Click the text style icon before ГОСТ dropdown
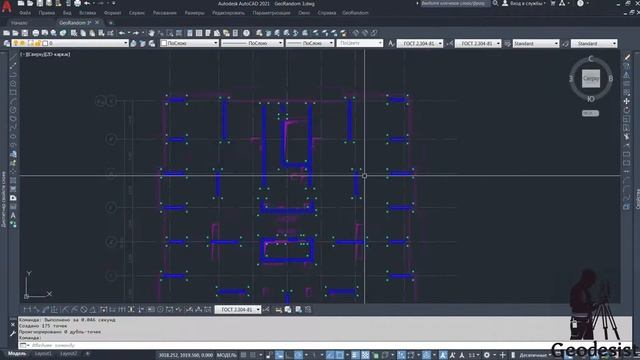 point(391,43)
